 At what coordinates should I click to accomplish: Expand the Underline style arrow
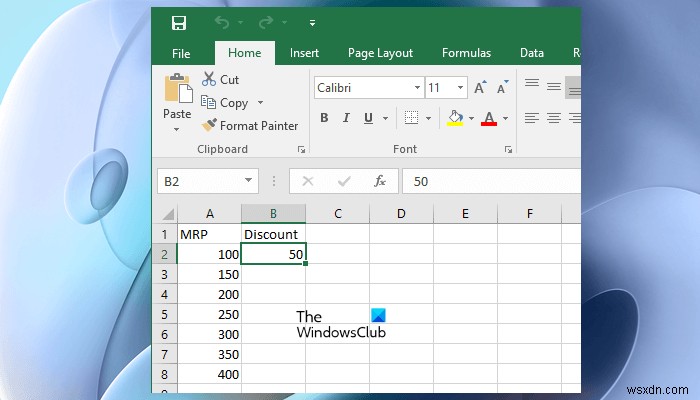tap(385, 118)
